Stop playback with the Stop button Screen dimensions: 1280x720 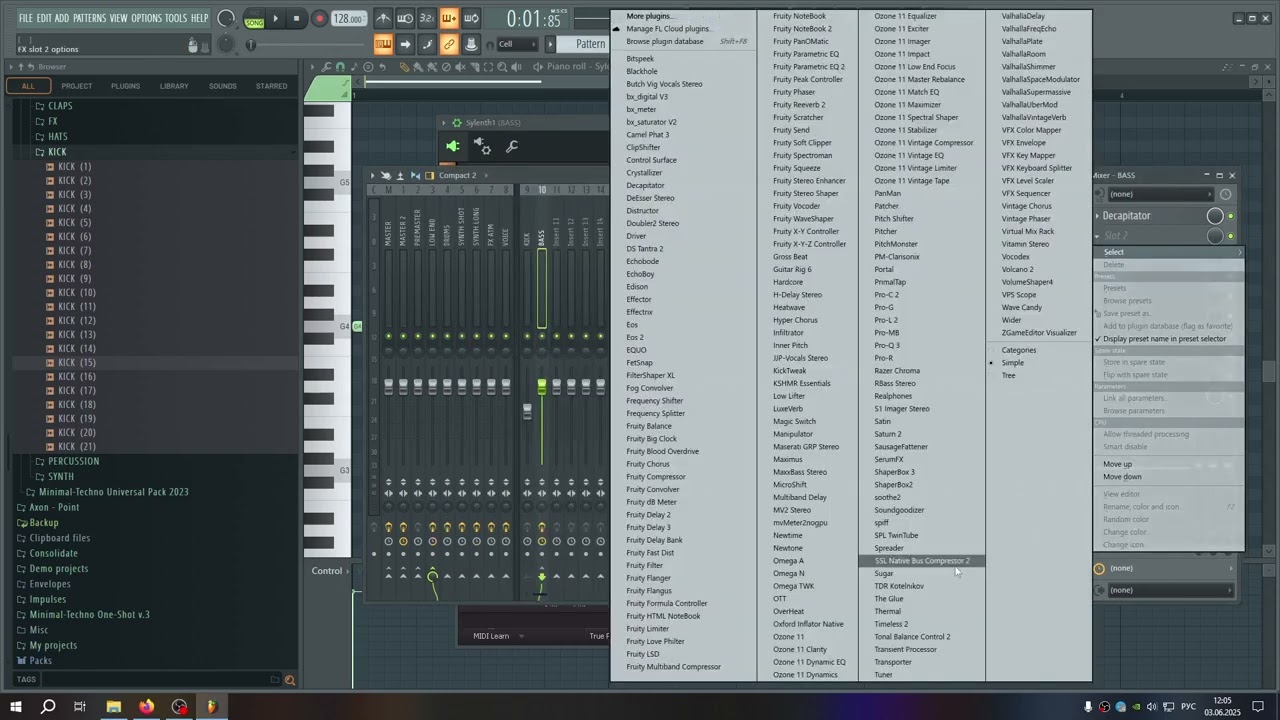coord(296,18)
